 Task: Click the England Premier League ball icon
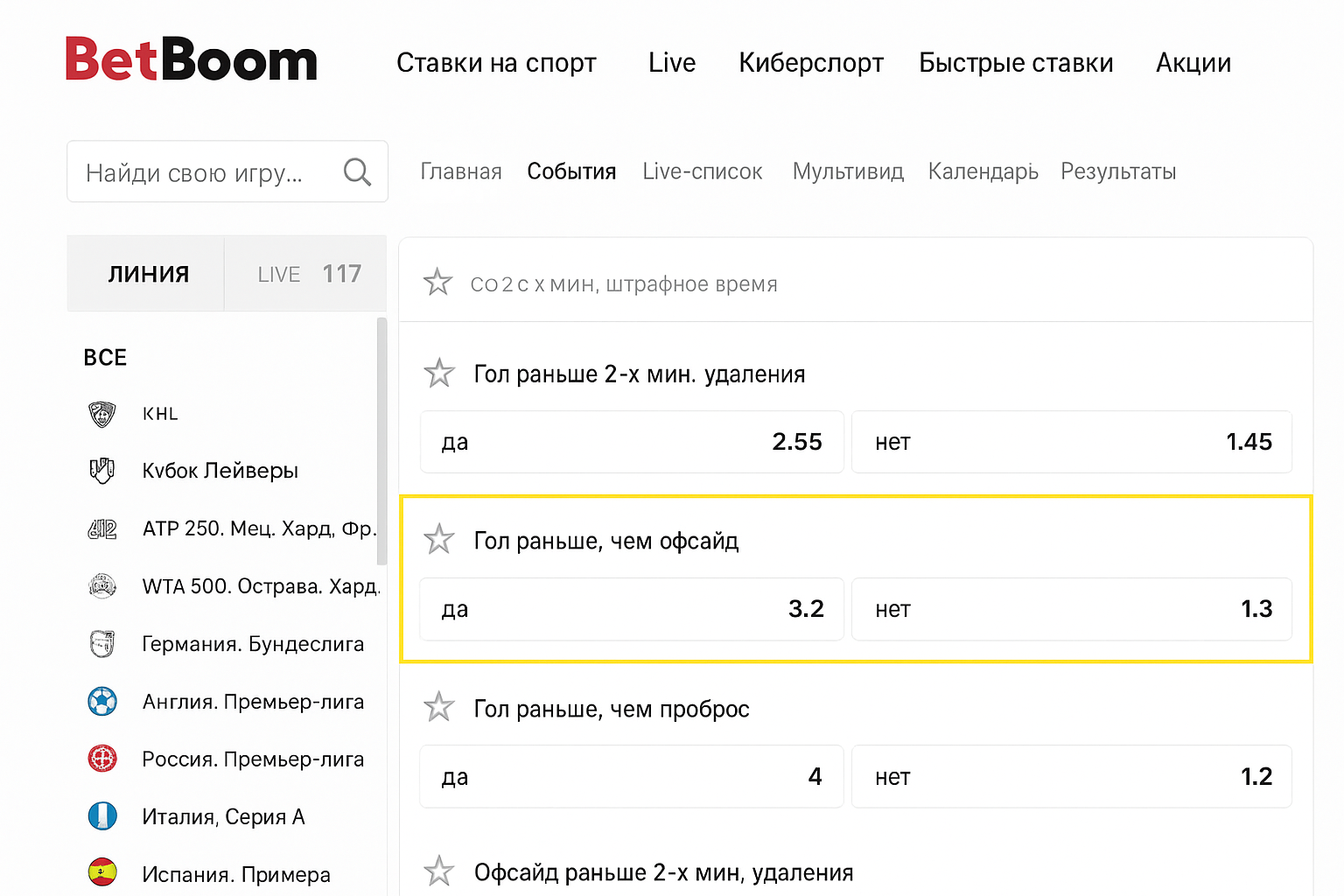point(102,702)
